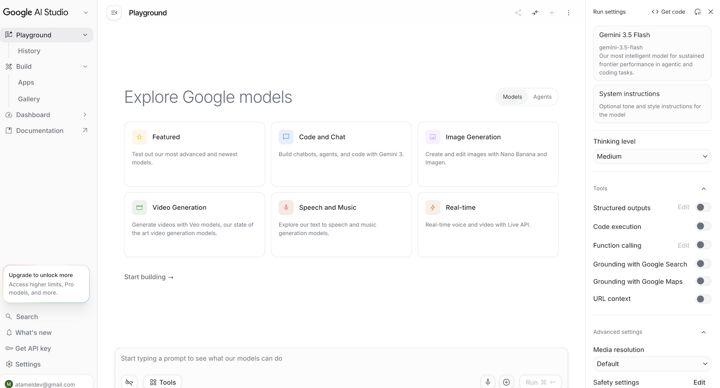Expand the Dashboard sidebar chevron

pyautogui.click(x=85, y=115)
